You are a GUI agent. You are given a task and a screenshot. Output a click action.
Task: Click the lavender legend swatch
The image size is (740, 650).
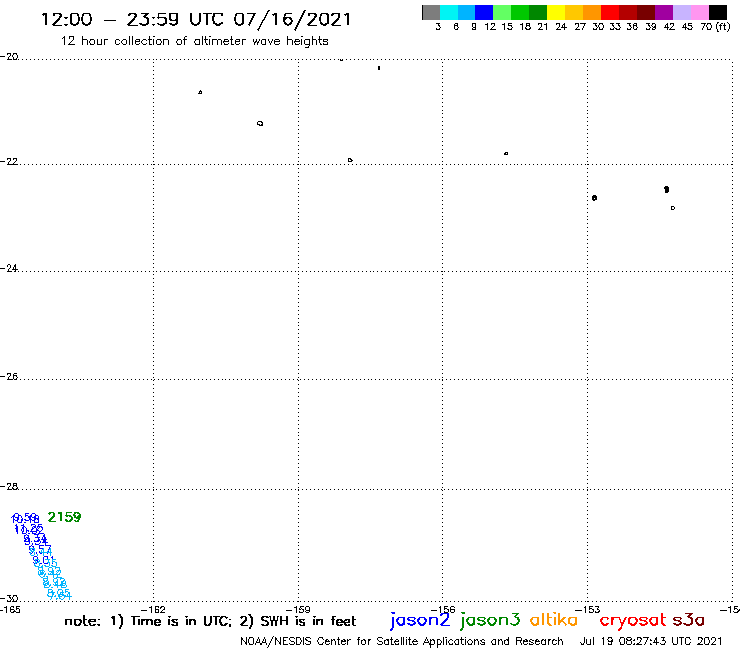(682, 12)
